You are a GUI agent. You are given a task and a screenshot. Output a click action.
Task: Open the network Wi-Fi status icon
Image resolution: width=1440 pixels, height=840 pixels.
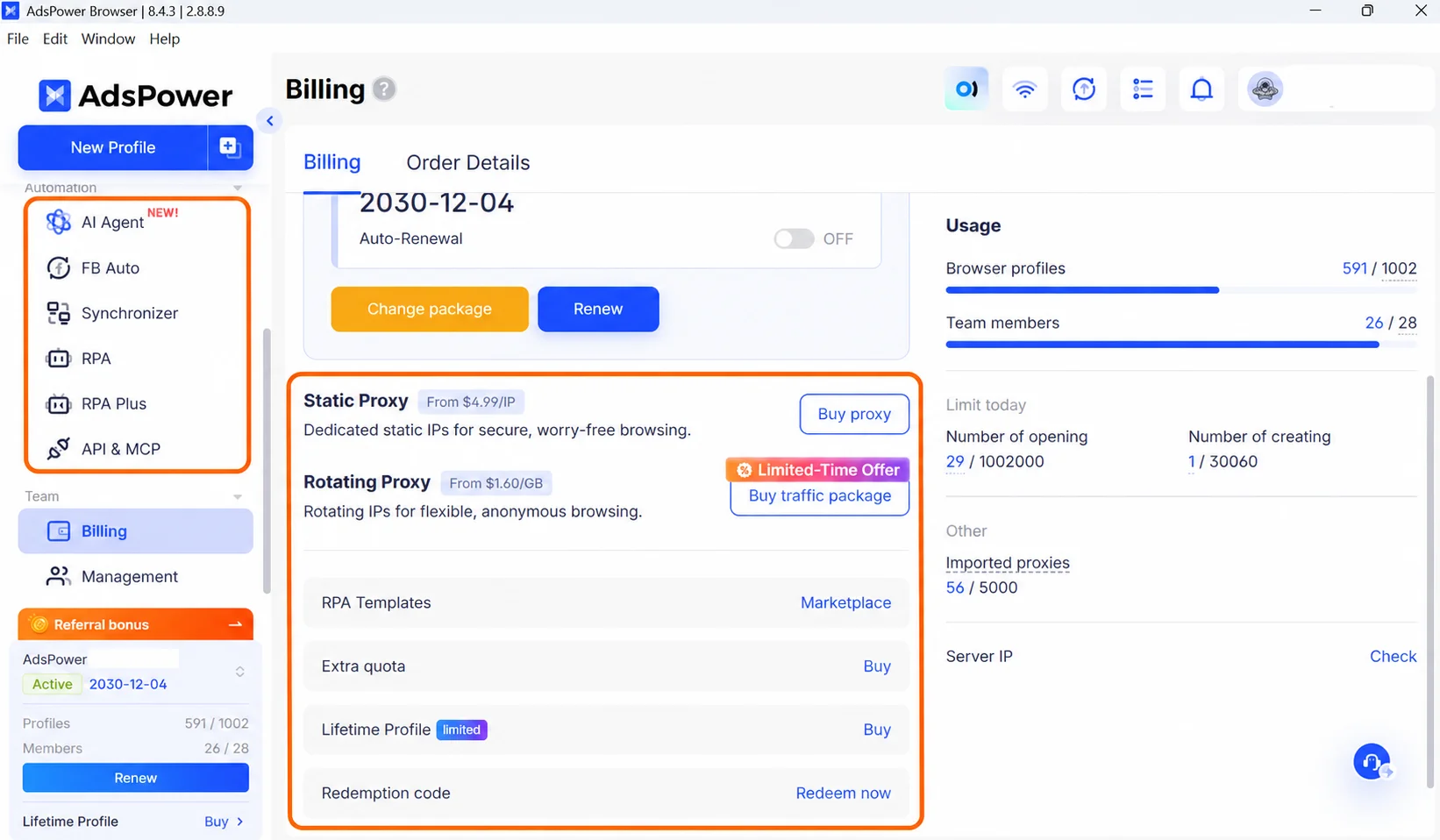[x=1024, y=89]
